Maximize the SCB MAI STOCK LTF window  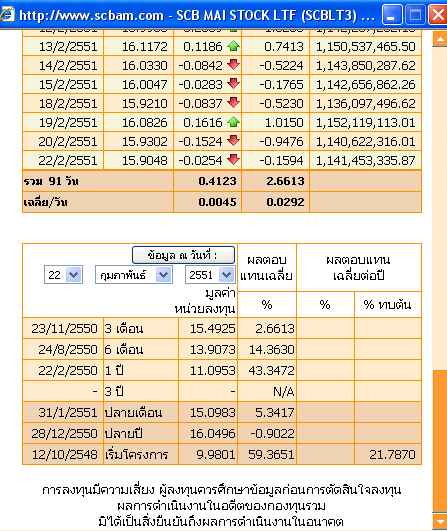415,15
